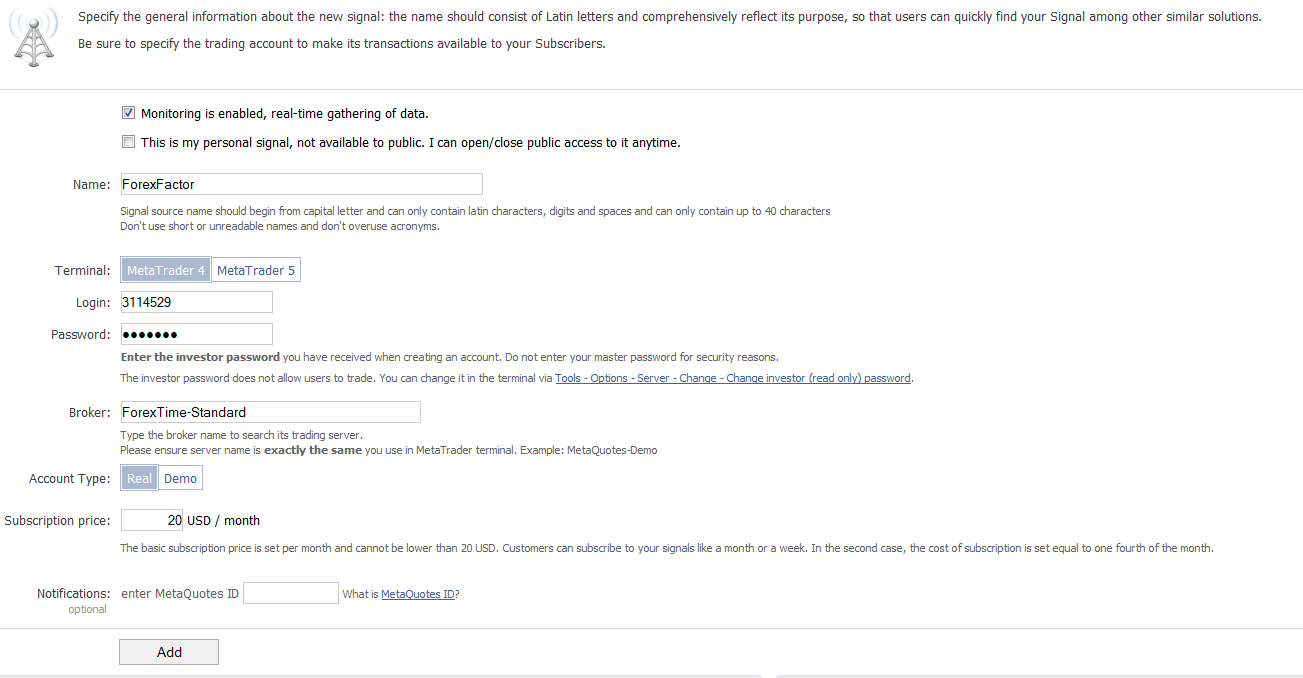Switch terminal to MetaTrader 5
This screenshot has height=678, width=1303.
coord(256,270)
